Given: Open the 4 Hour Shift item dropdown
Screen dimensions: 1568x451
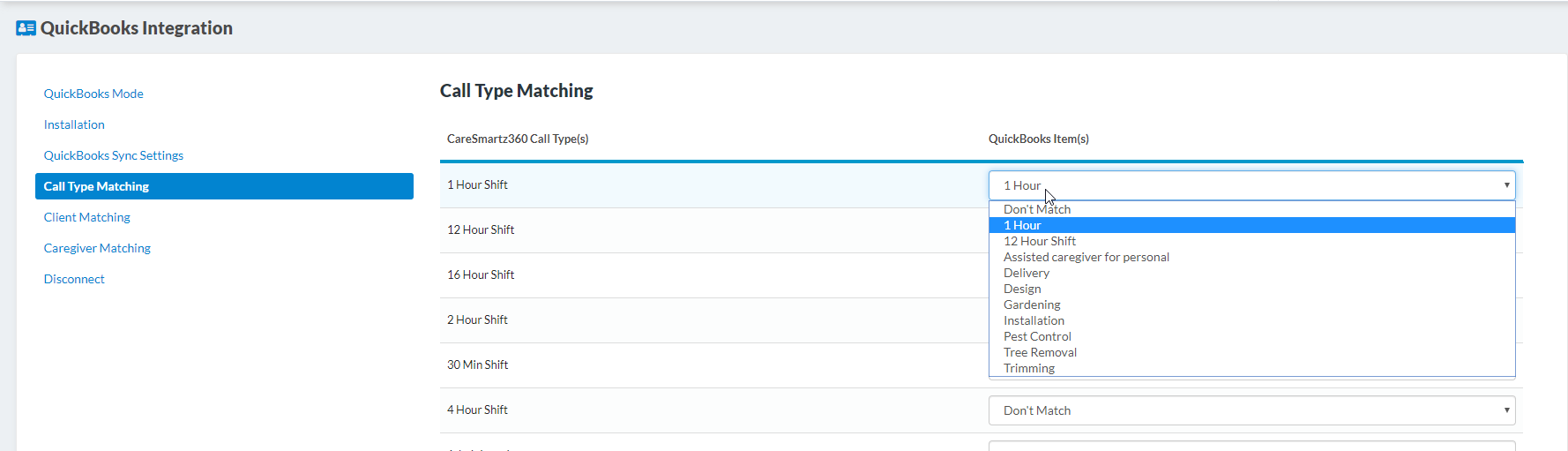Looking at the screenshot, I should [1251, 410].
